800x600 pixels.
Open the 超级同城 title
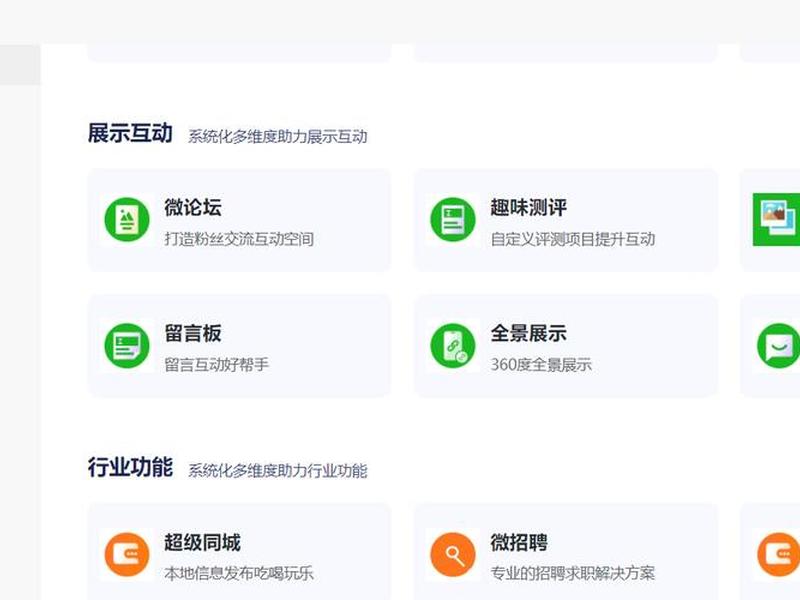point(202,542)
